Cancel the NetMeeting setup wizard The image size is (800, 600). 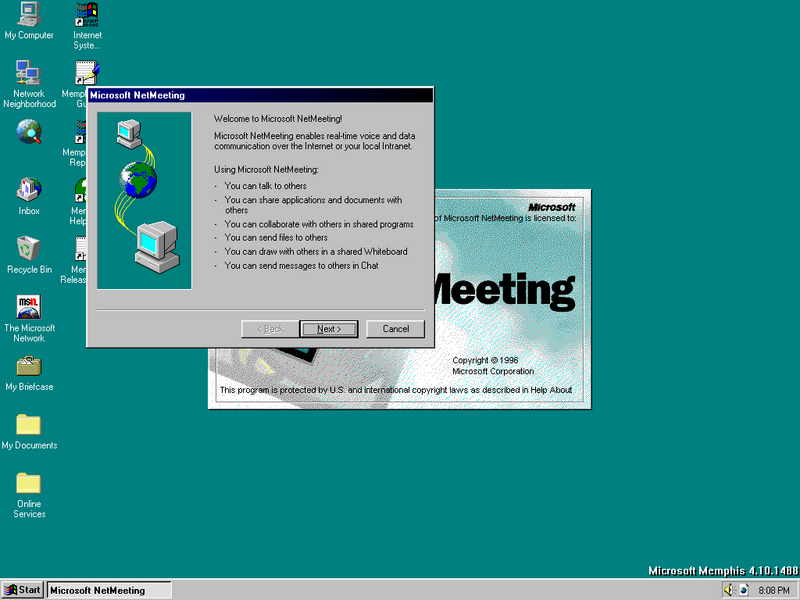click(x=395, y=329)
